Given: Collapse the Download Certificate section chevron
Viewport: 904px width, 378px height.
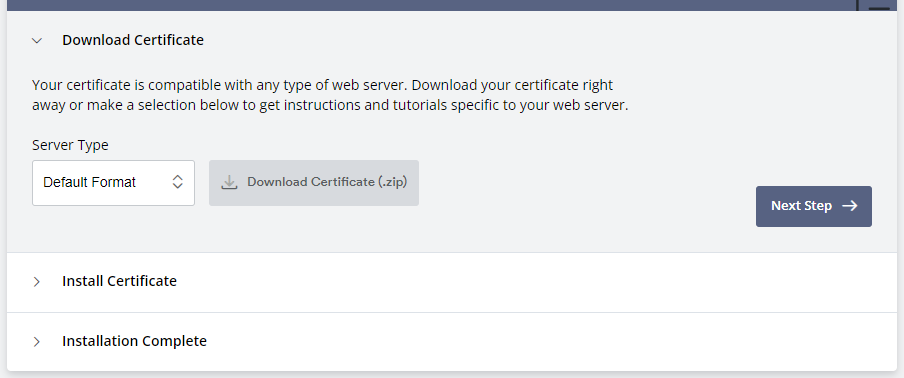Looking at the screenshot, I should pyautogui.click(x=37, y=40).
